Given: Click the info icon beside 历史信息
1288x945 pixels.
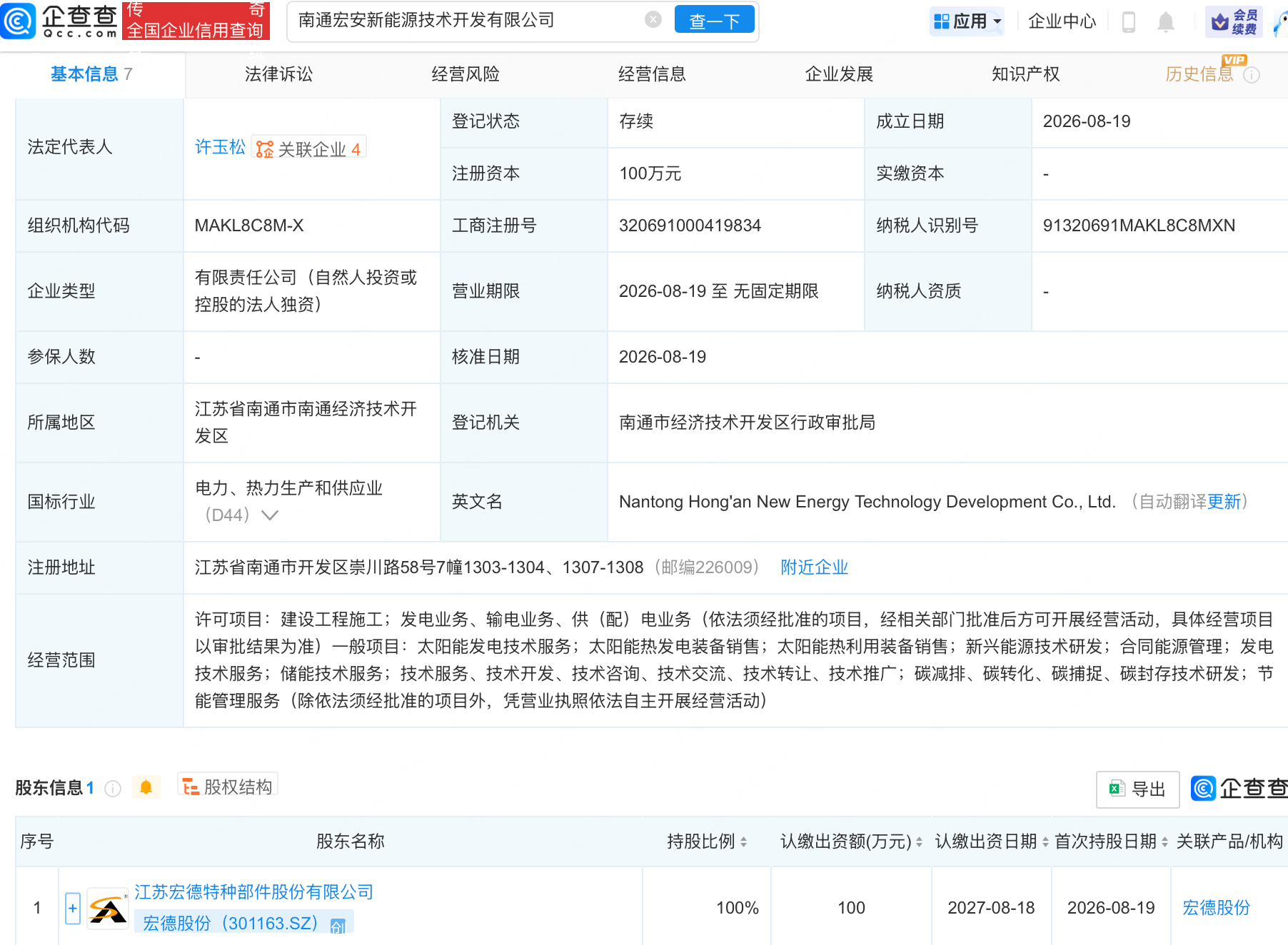Looking at the screenshot, I should point(1252,75).
